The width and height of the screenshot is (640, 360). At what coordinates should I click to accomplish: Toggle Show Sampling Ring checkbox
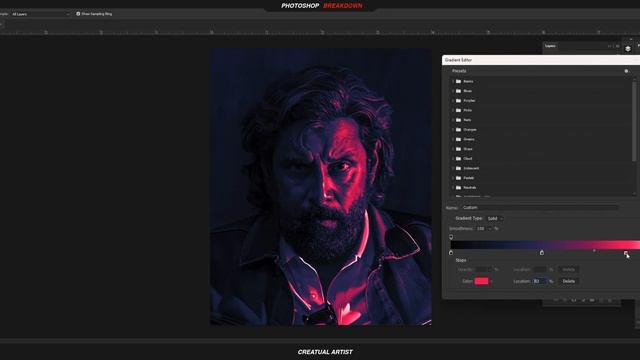(x=78, y=14)
